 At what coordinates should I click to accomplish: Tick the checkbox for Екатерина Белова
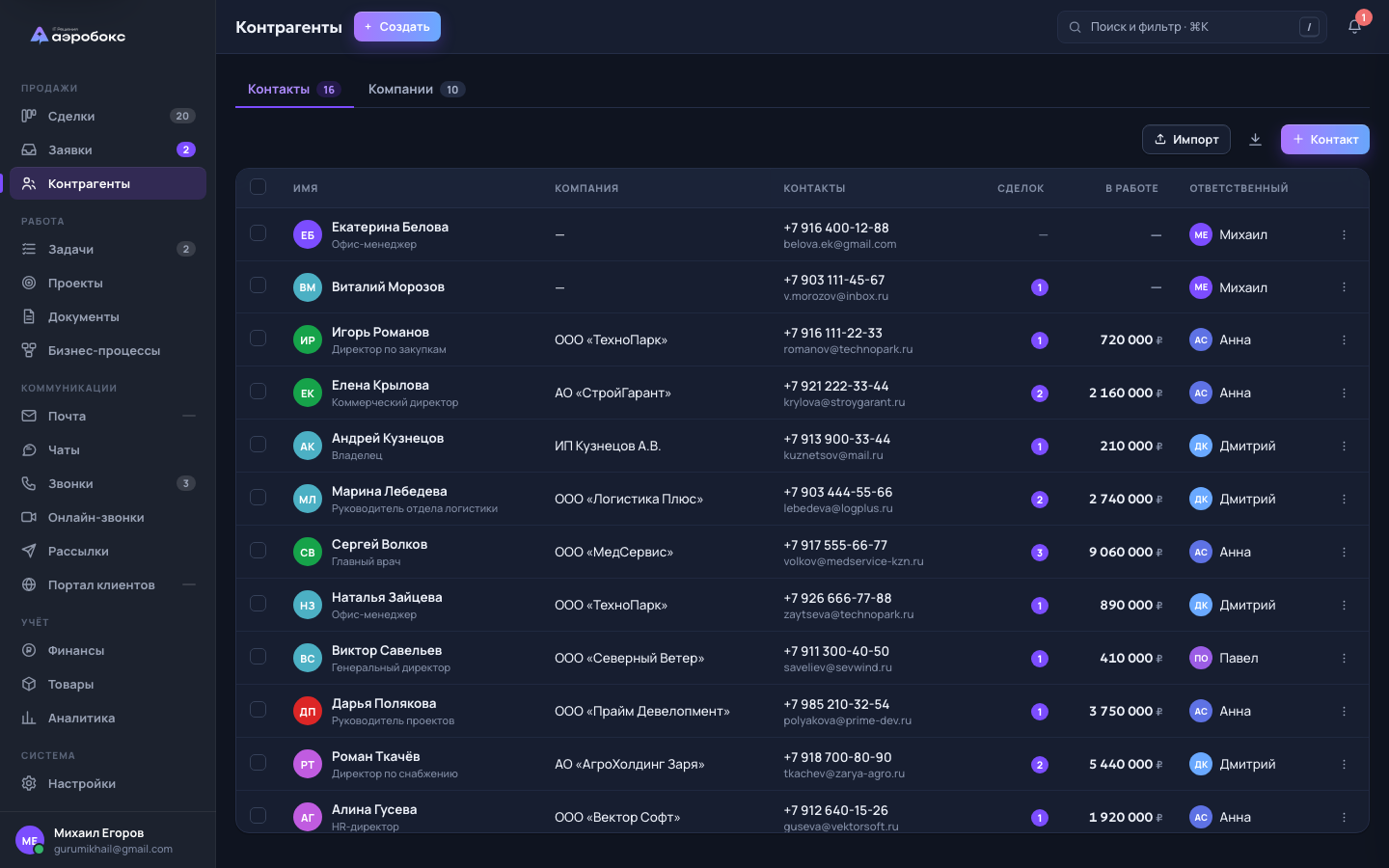pyautogui.click(x=258, y=232)
